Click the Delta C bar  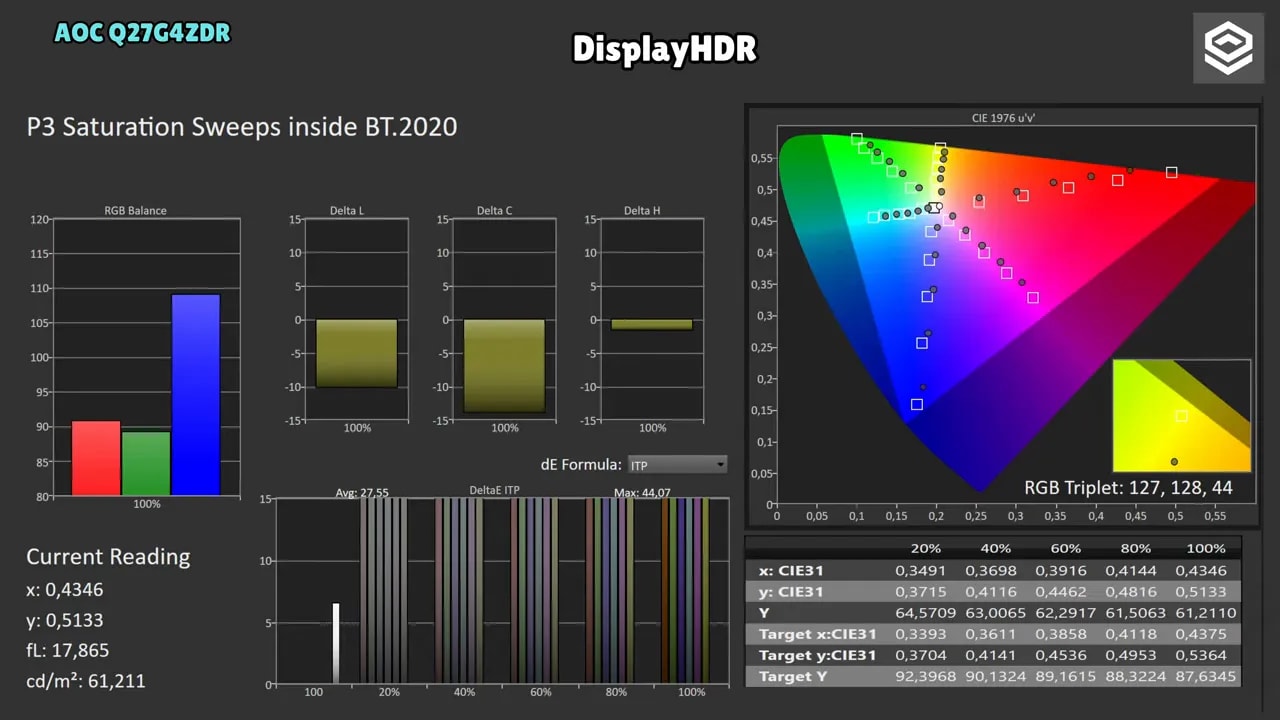[504, 366]
